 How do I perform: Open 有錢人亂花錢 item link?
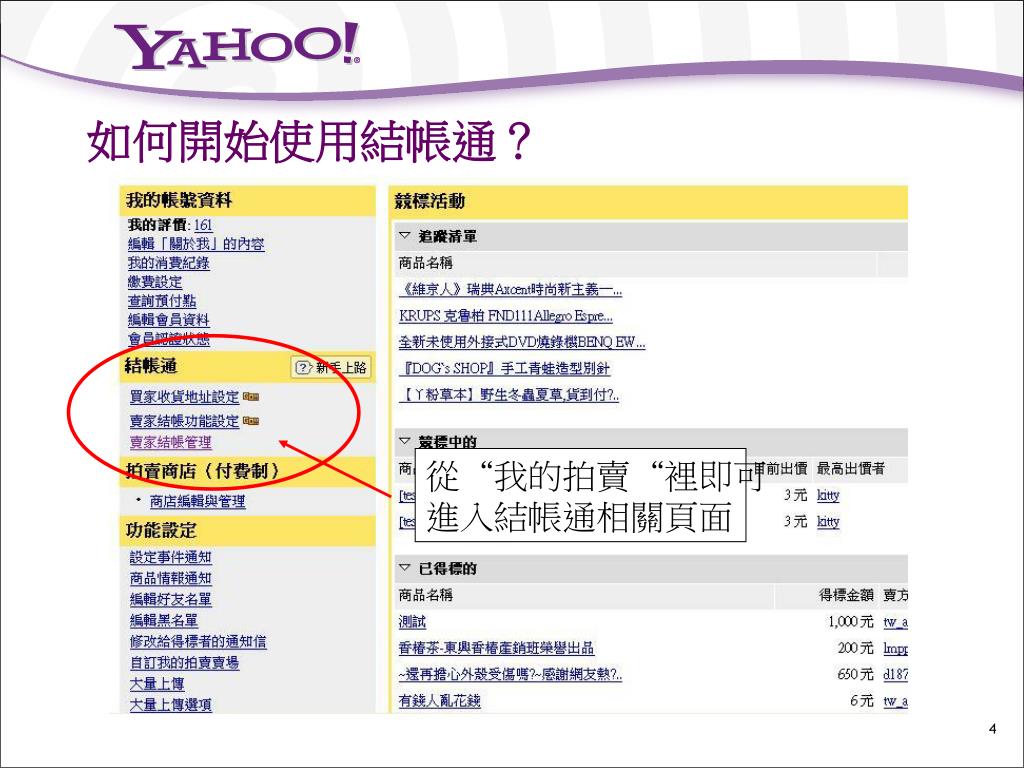tap(440, 701)
